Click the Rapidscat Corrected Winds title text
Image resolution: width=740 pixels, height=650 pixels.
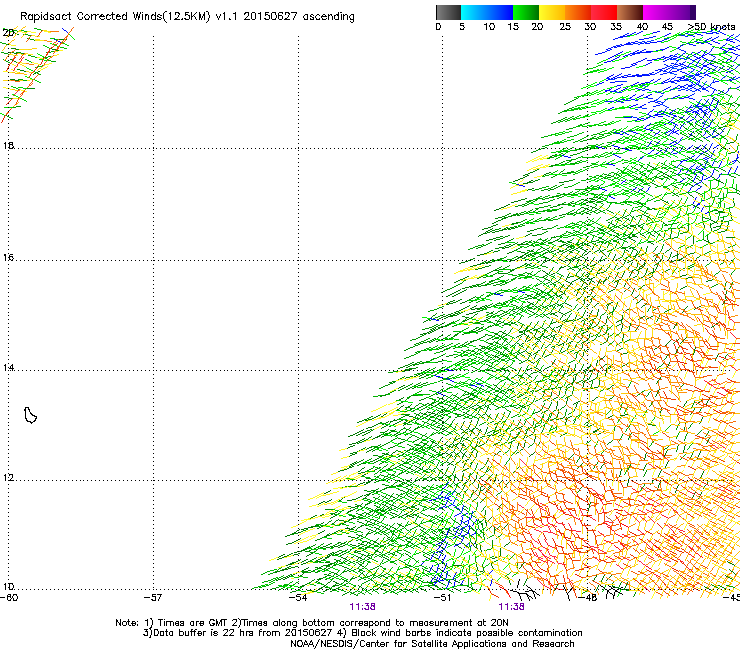[187, 16]
